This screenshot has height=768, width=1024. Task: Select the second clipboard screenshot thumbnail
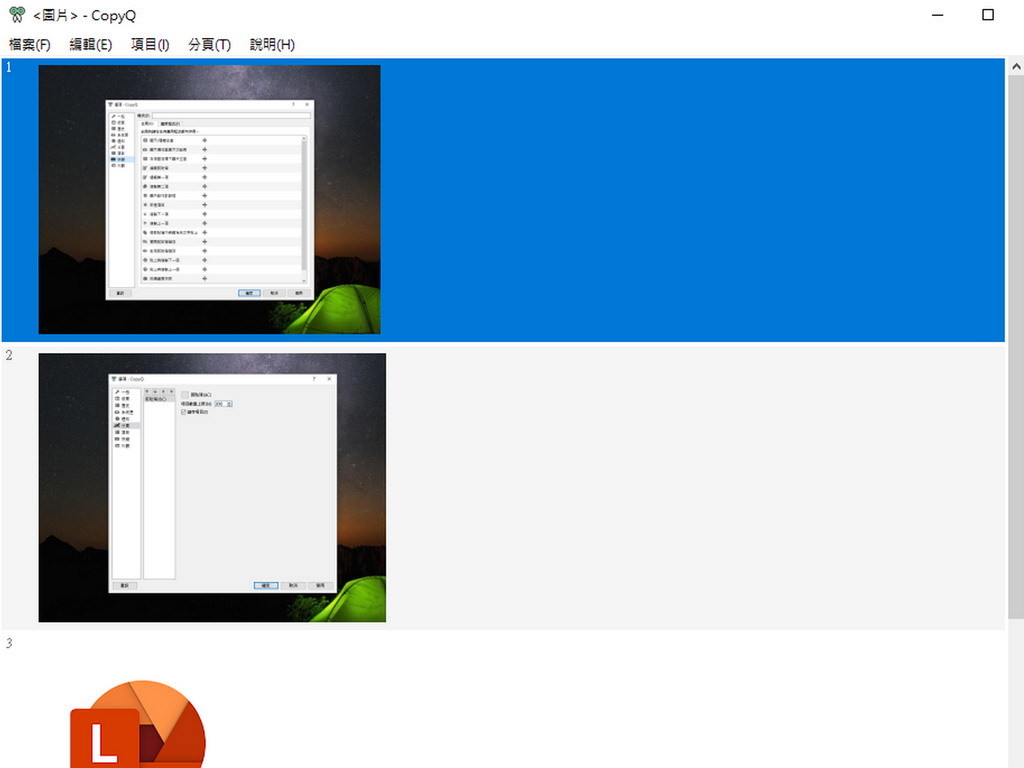tap(212, 488)
